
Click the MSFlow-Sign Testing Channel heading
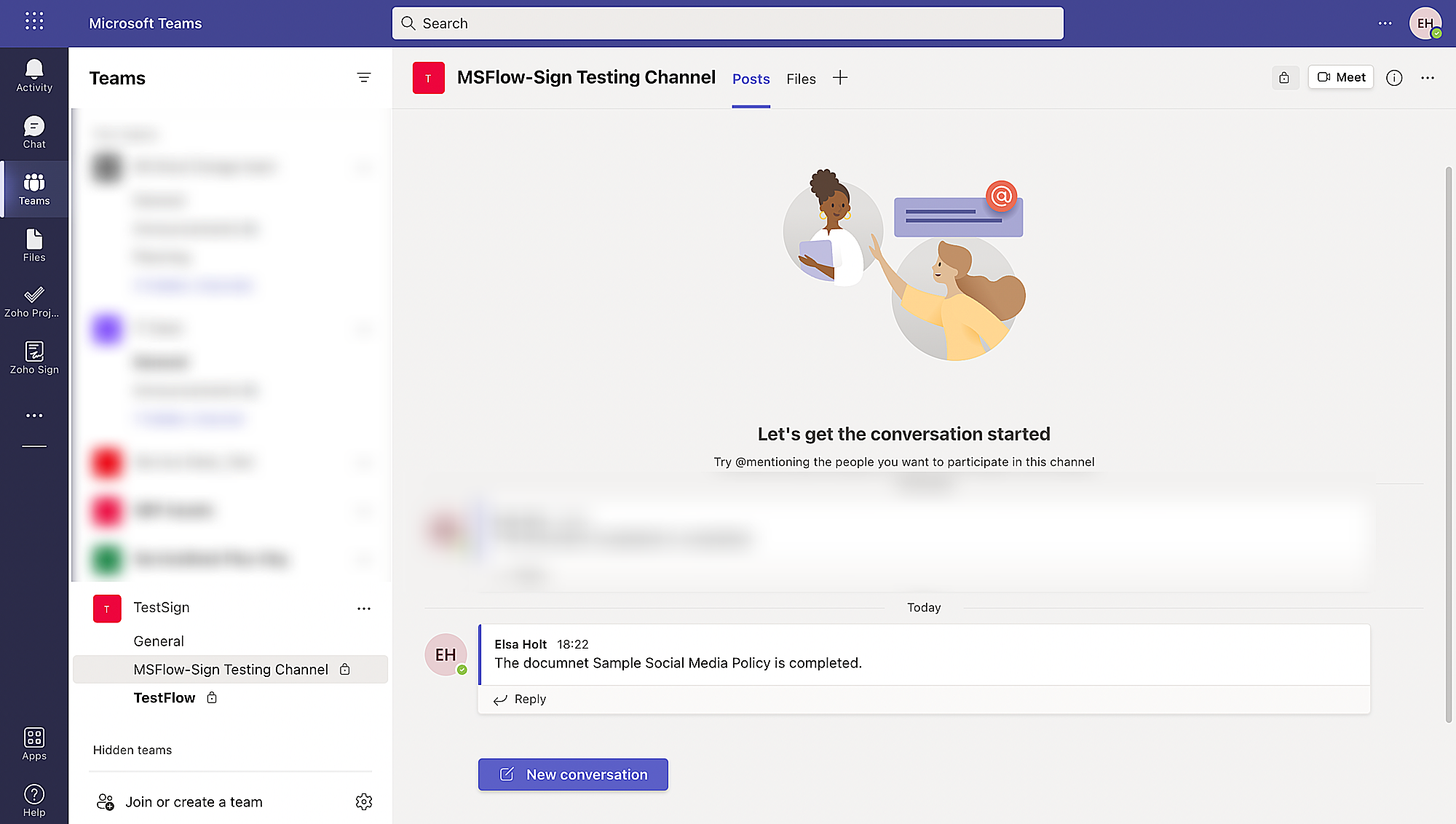point(586,77)
